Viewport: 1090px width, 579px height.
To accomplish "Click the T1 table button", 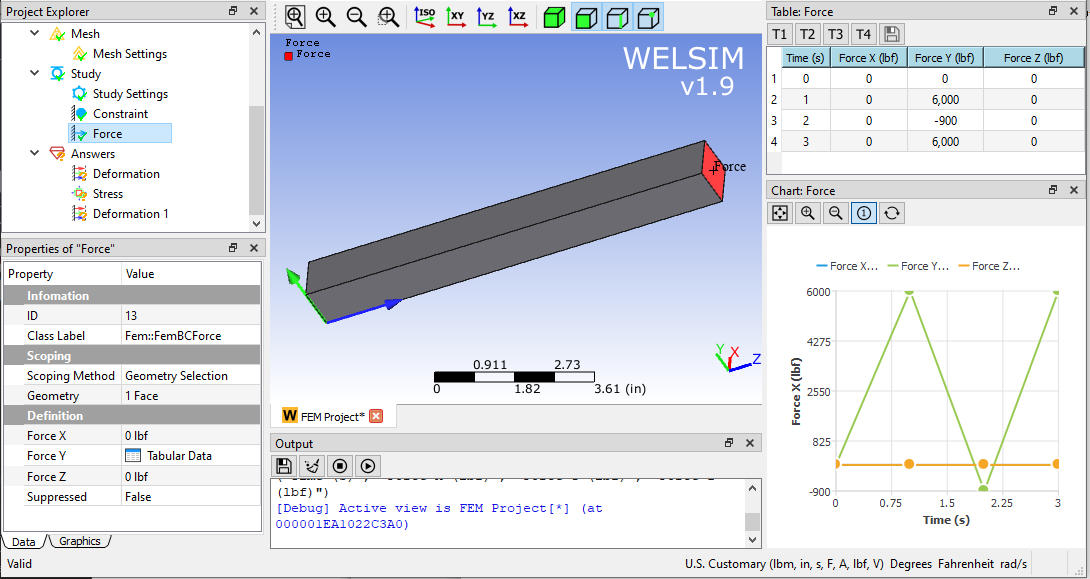I will (x=780, y=34).
